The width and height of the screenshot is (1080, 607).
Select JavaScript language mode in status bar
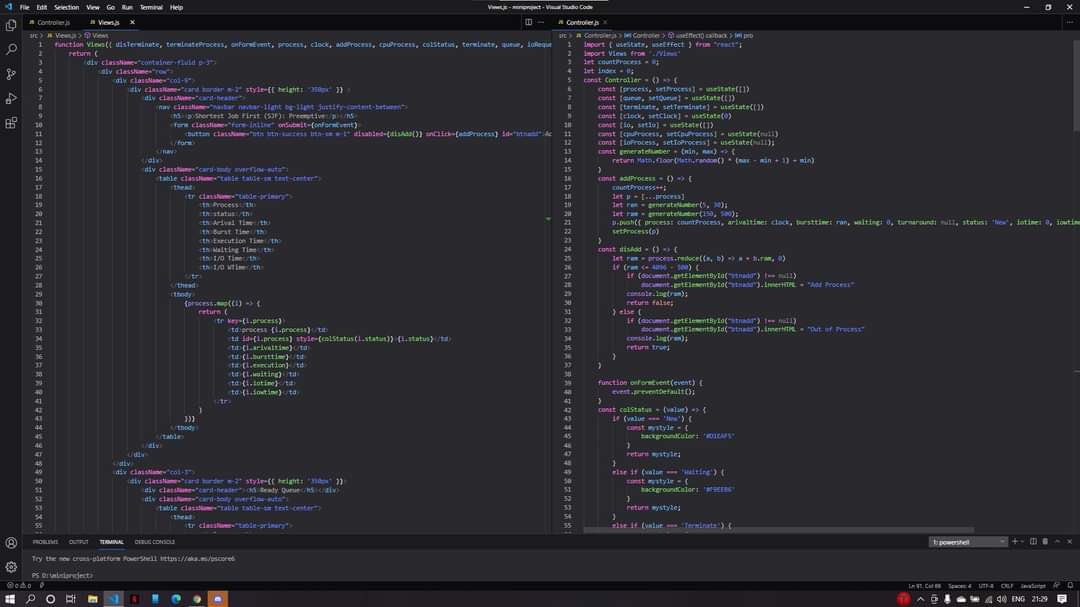tap(1033, 586)
